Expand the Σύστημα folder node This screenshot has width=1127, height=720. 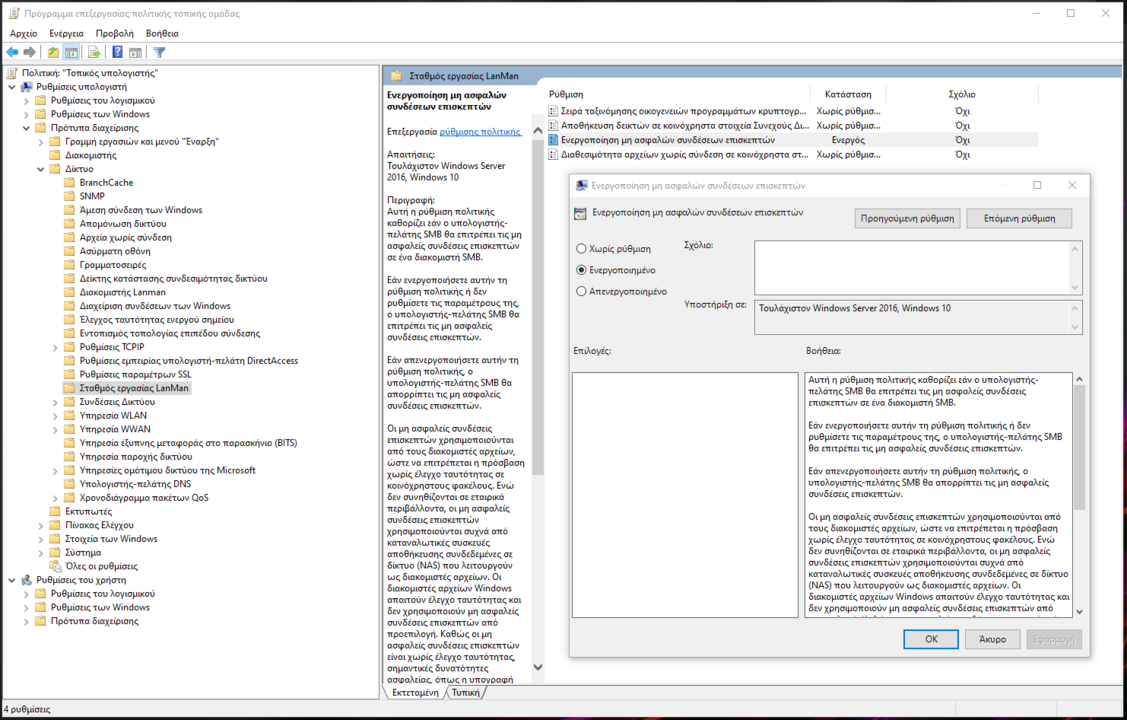[41, 552]
